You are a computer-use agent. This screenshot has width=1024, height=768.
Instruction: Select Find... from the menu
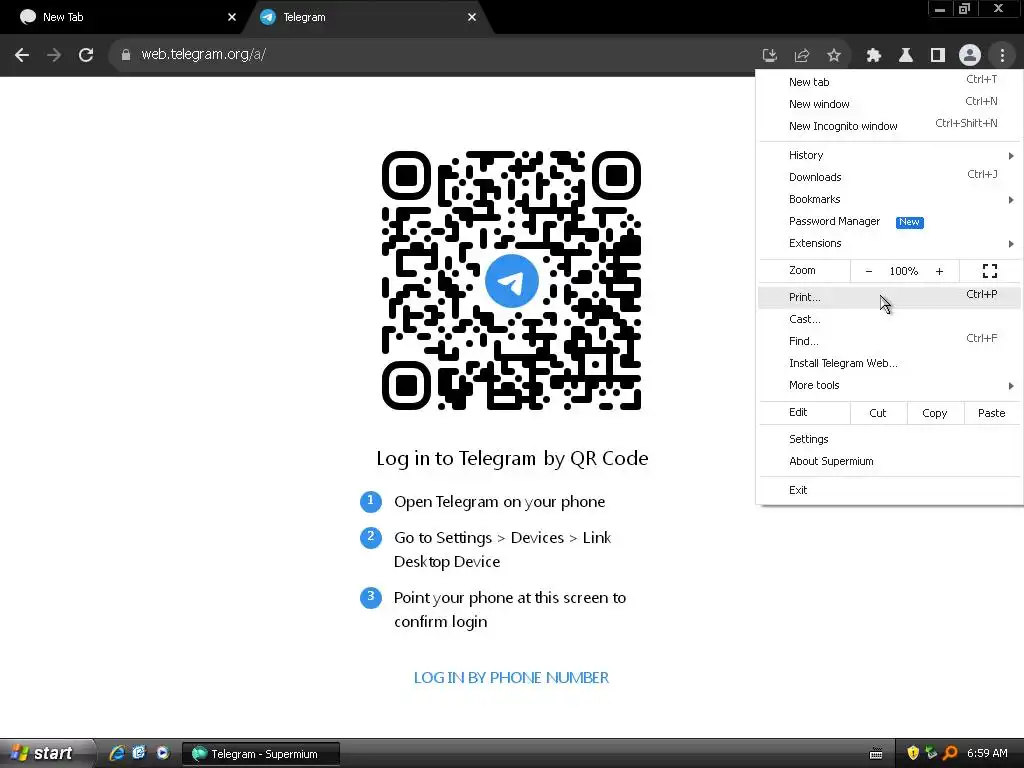[x=889, y=341]
